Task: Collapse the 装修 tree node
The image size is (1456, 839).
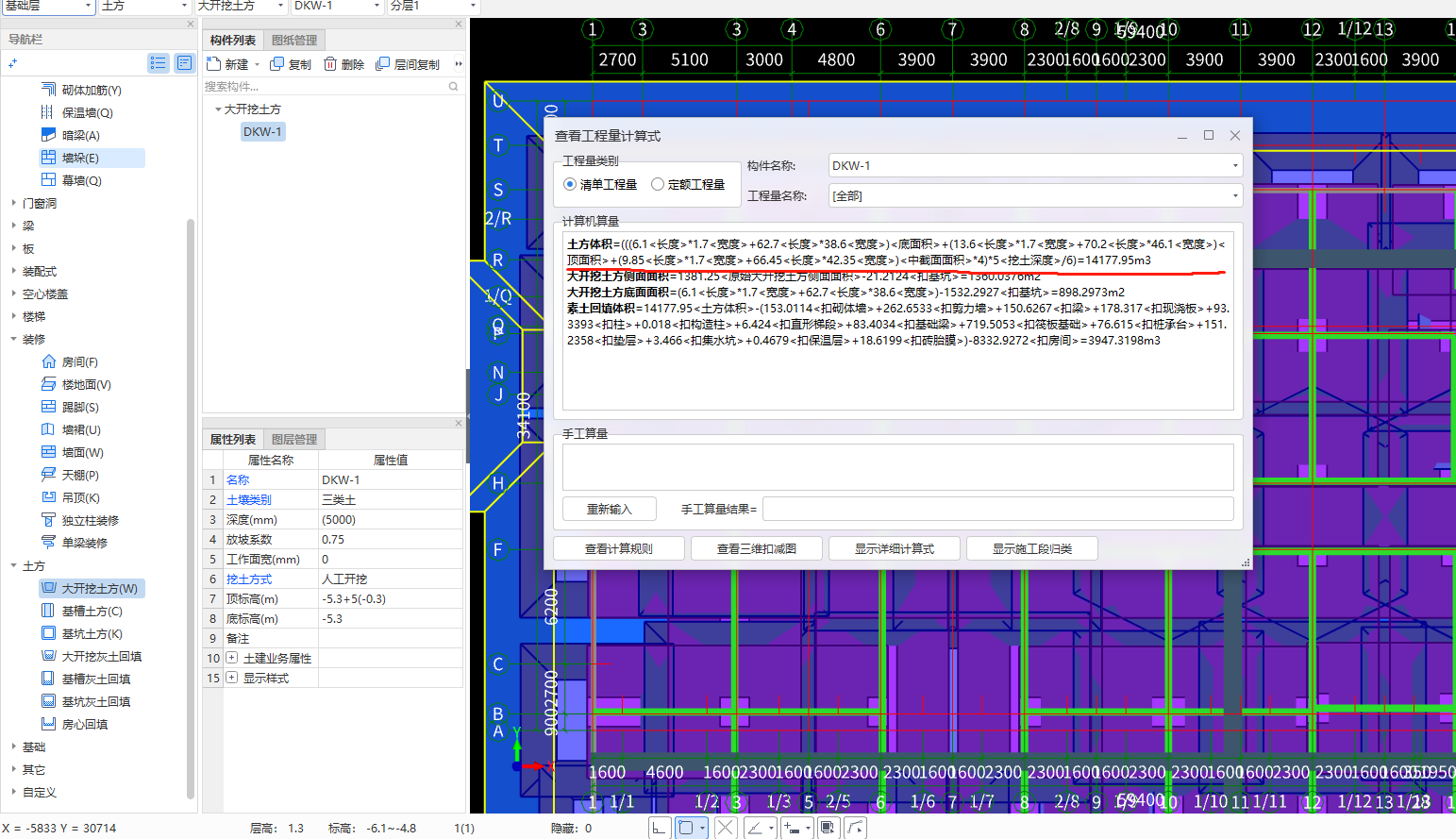Action: pyautogui.click(x=14, y=339)
